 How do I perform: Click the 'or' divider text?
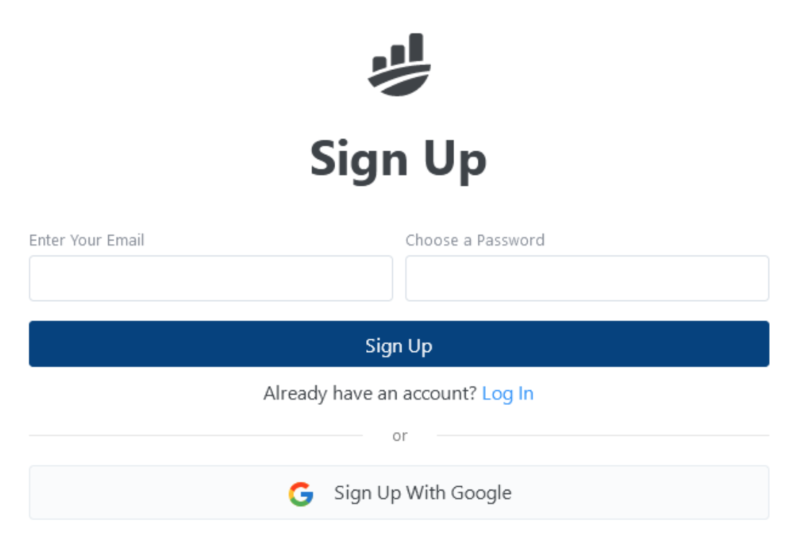point(400,436)
